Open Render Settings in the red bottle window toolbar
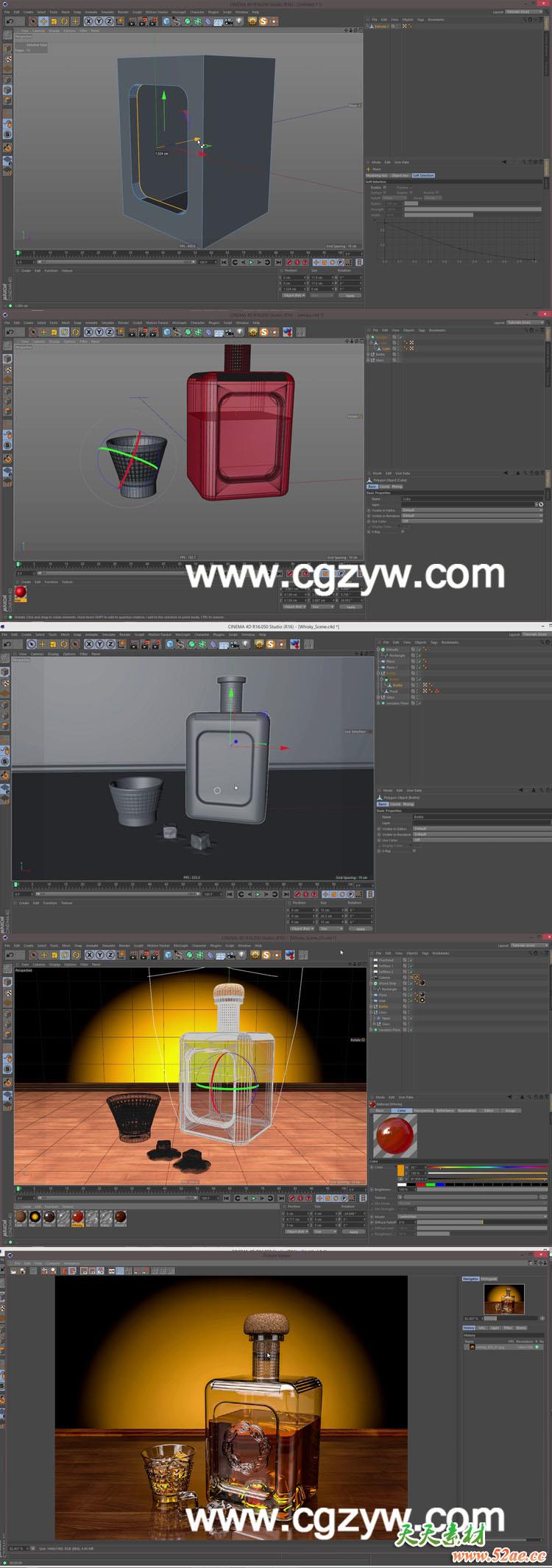This screenshot has height=1568, width=552. [x=152, y=332]
